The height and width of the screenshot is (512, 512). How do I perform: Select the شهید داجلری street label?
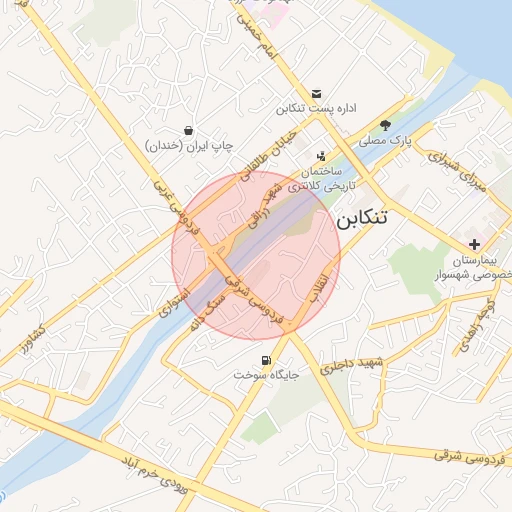351,366
